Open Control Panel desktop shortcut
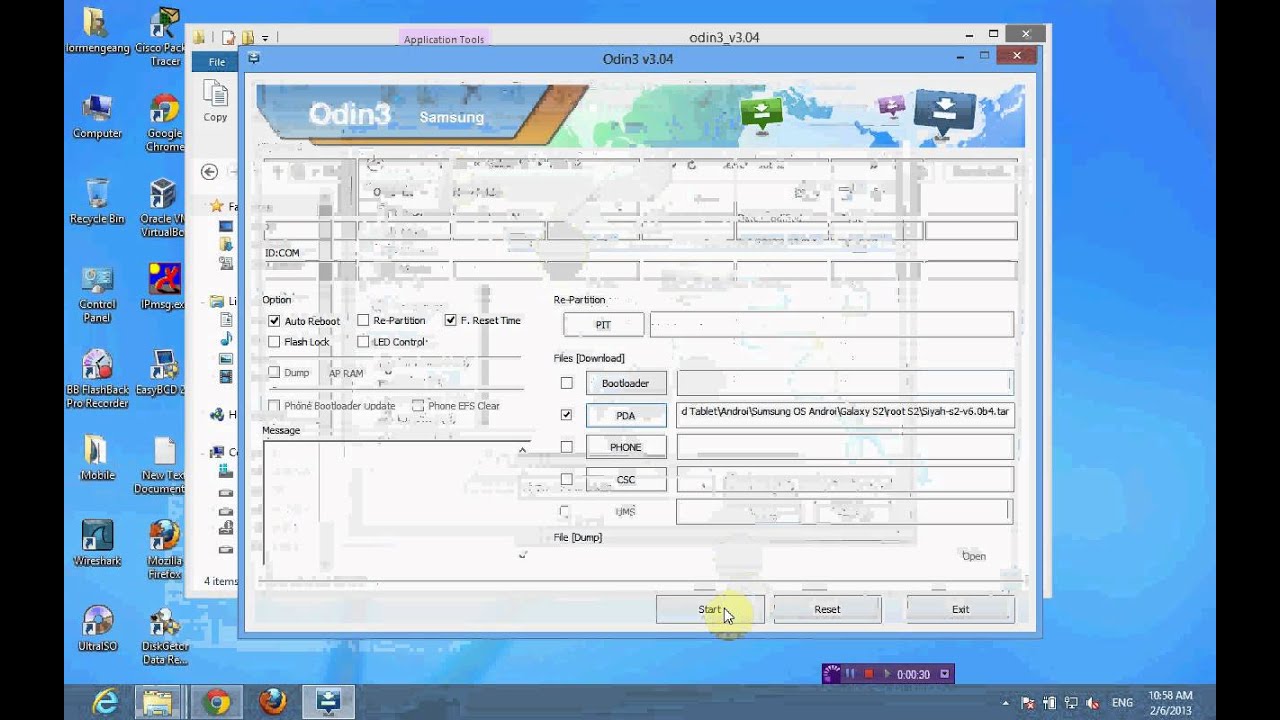This screenshot has width=1280, height=720. tap(97, 295)
